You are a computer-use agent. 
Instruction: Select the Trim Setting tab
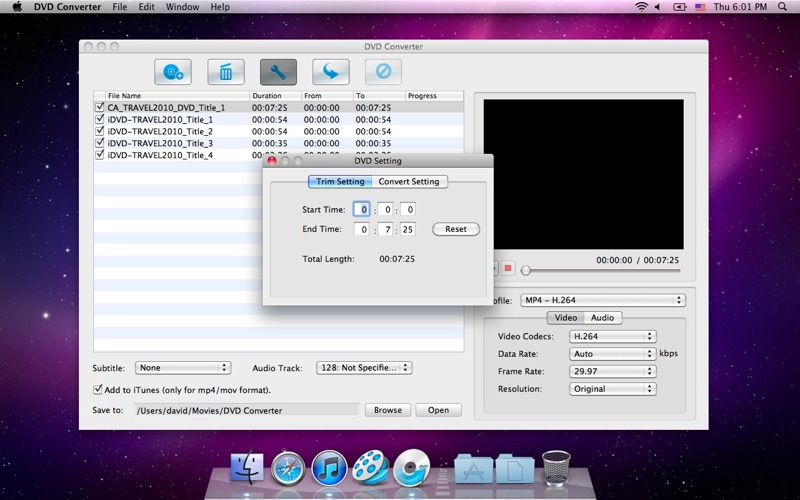click(x=340, y=181)
